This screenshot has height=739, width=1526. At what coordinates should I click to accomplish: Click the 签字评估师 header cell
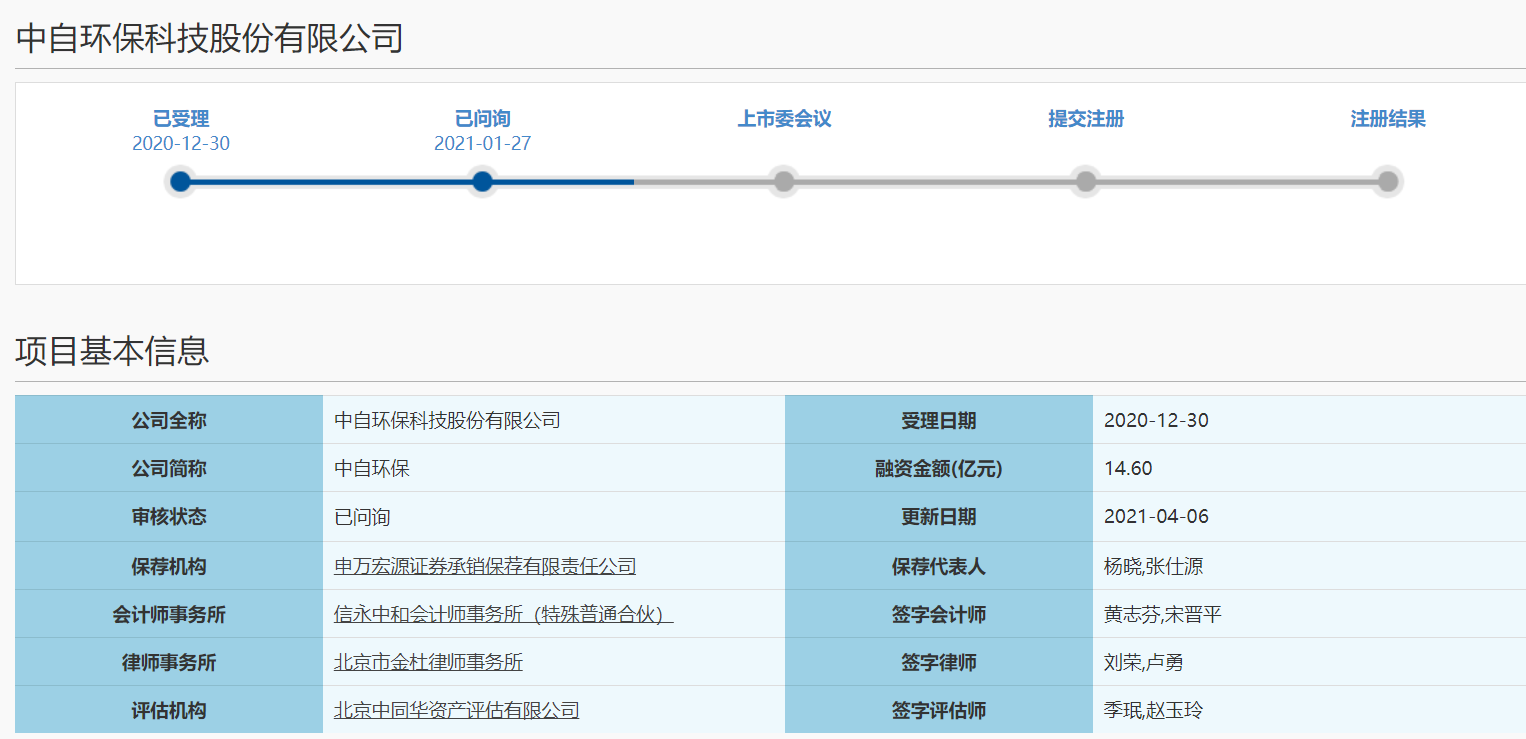click(939, 710)
